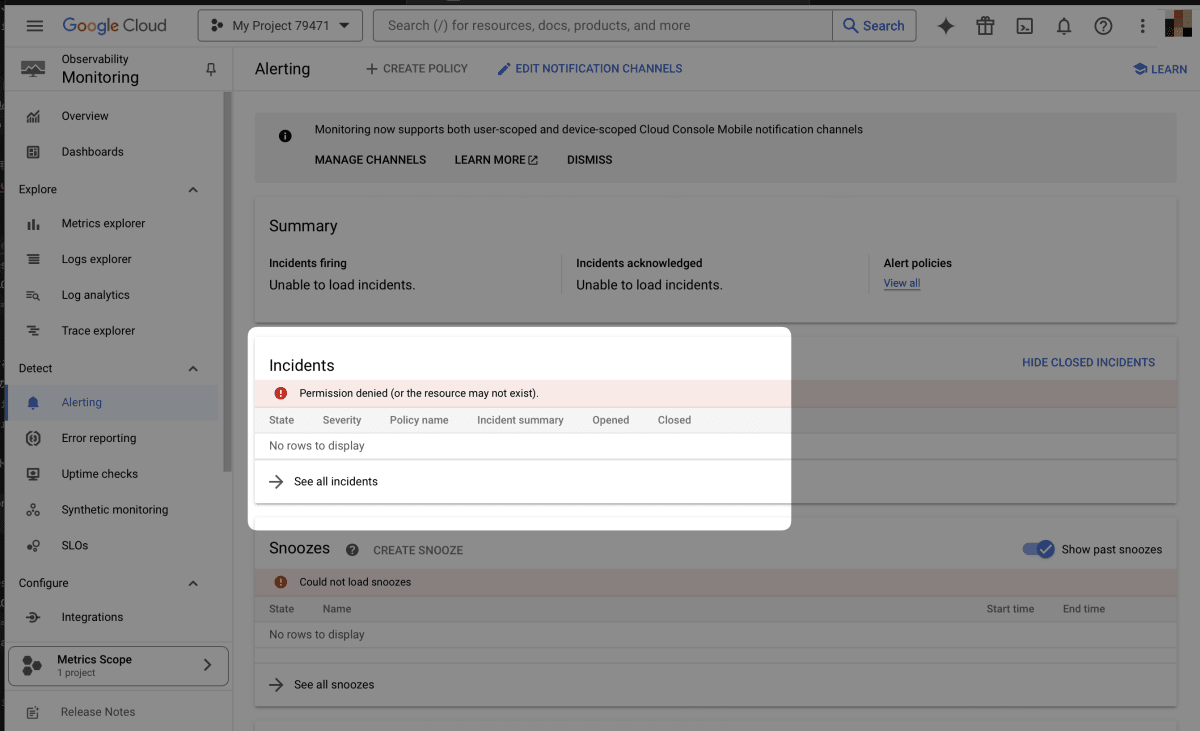Click the Synthetic monitoring icon
Viewport: 1200px width, 731px height.
tap(33, 510)
